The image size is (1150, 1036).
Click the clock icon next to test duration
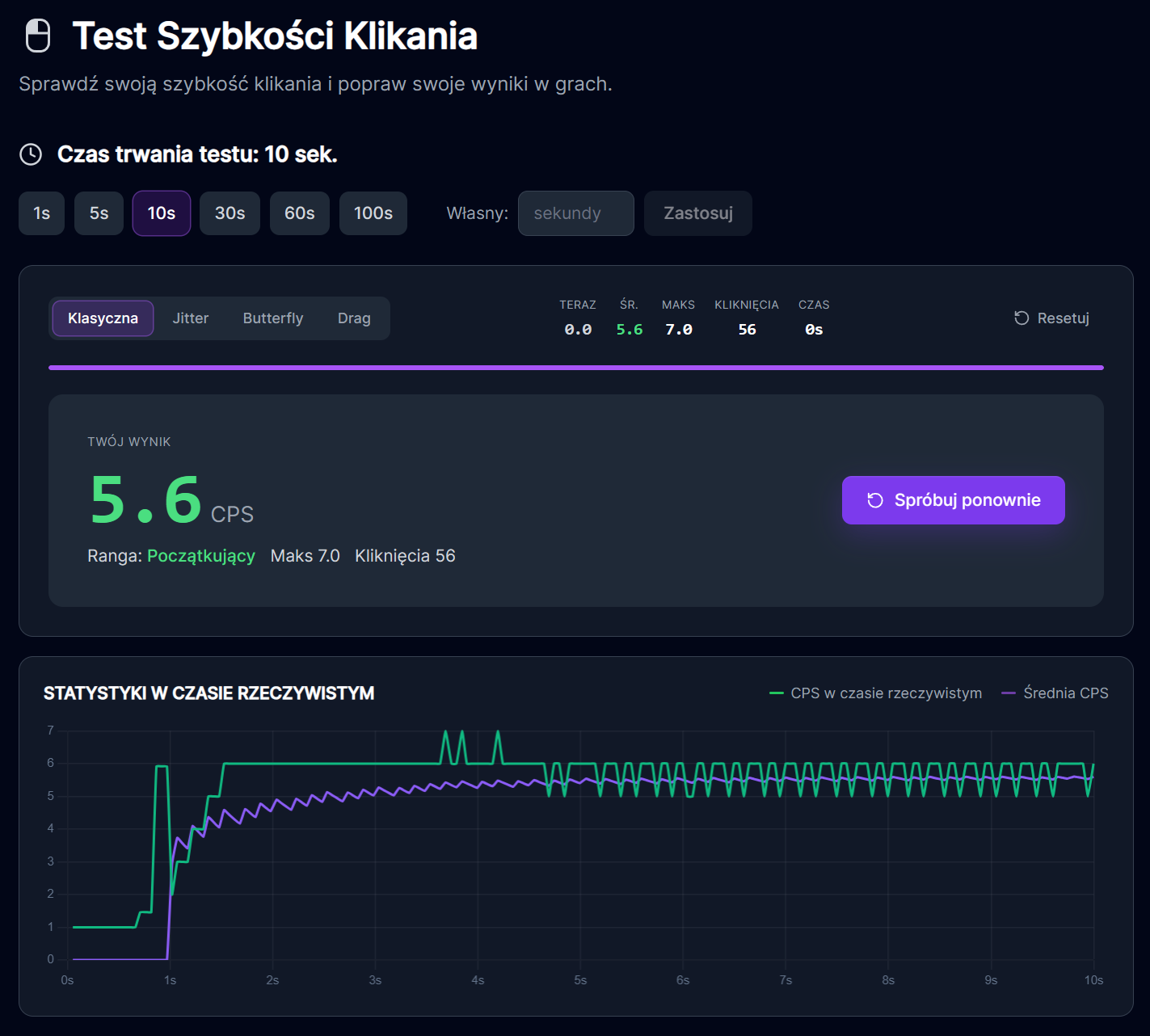click(x=31, y=154)
